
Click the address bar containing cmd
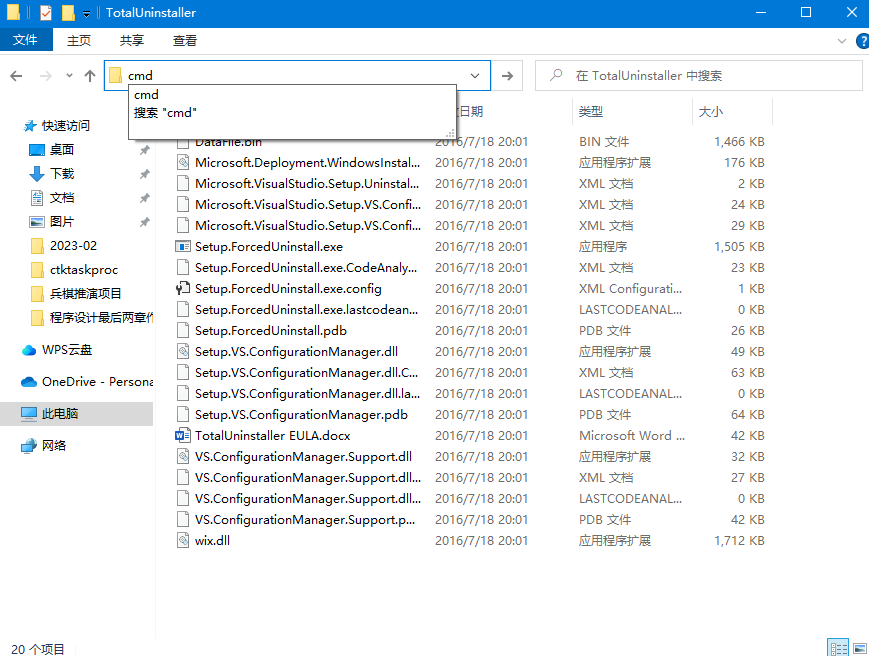[x=297, y=75]
